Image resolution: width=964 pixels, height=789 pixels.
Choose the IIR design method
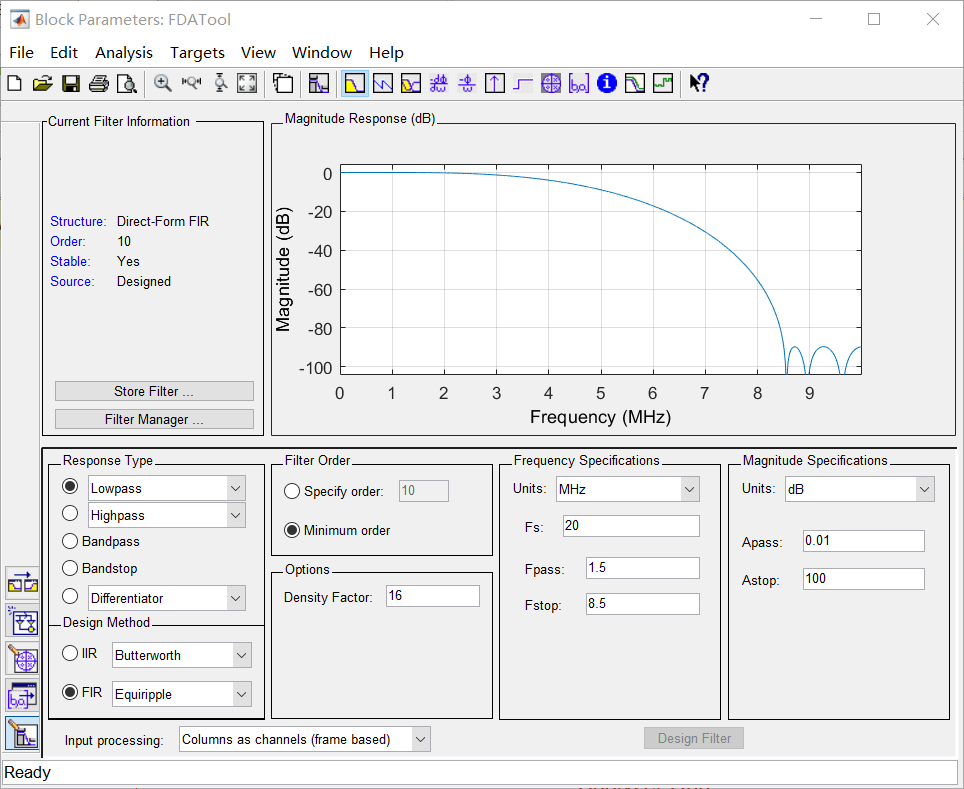pyautogui.click(x=70, y=653)
